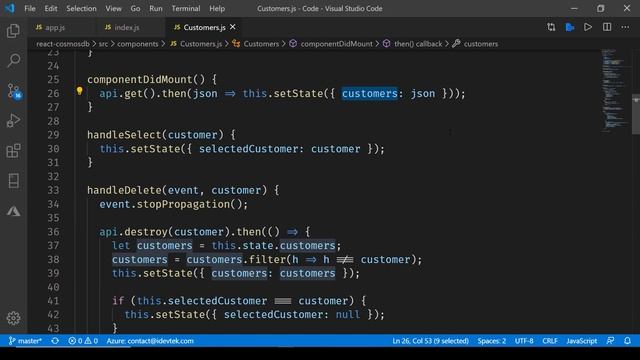This screenshot has width=640, height=360.
Task: Click componentDidMount on line 25
Action: pos(140,80)
